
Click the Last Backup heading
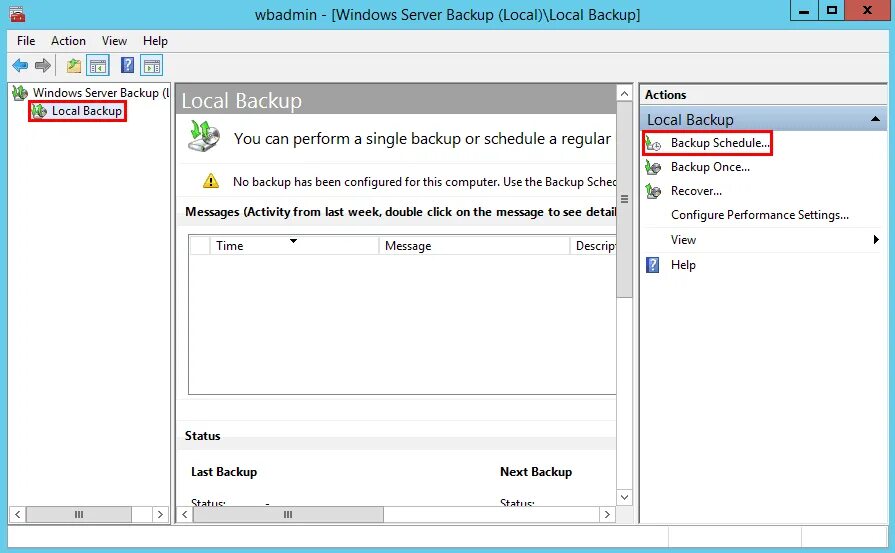(224, 472)
